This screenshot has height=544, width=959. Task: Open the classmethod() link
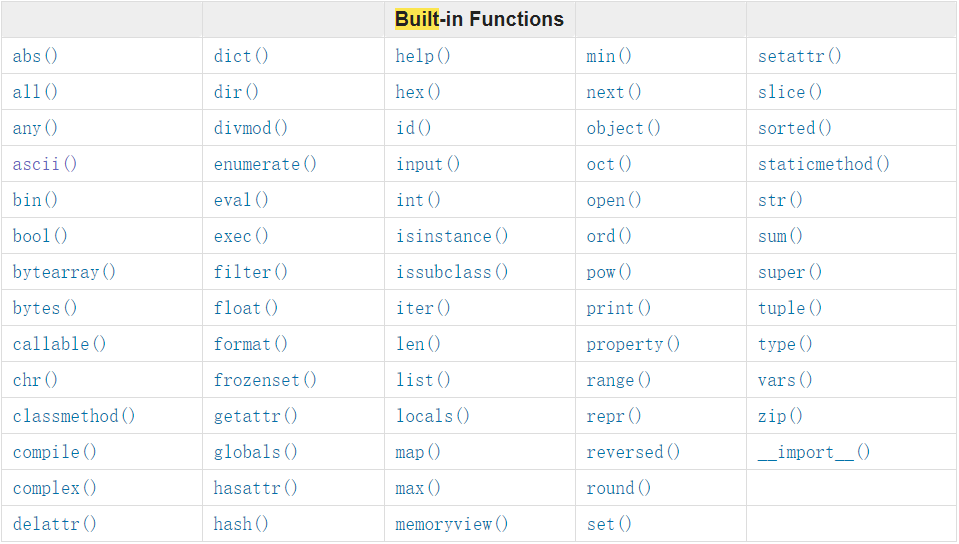pyautogui.click(x=74, y=416)
